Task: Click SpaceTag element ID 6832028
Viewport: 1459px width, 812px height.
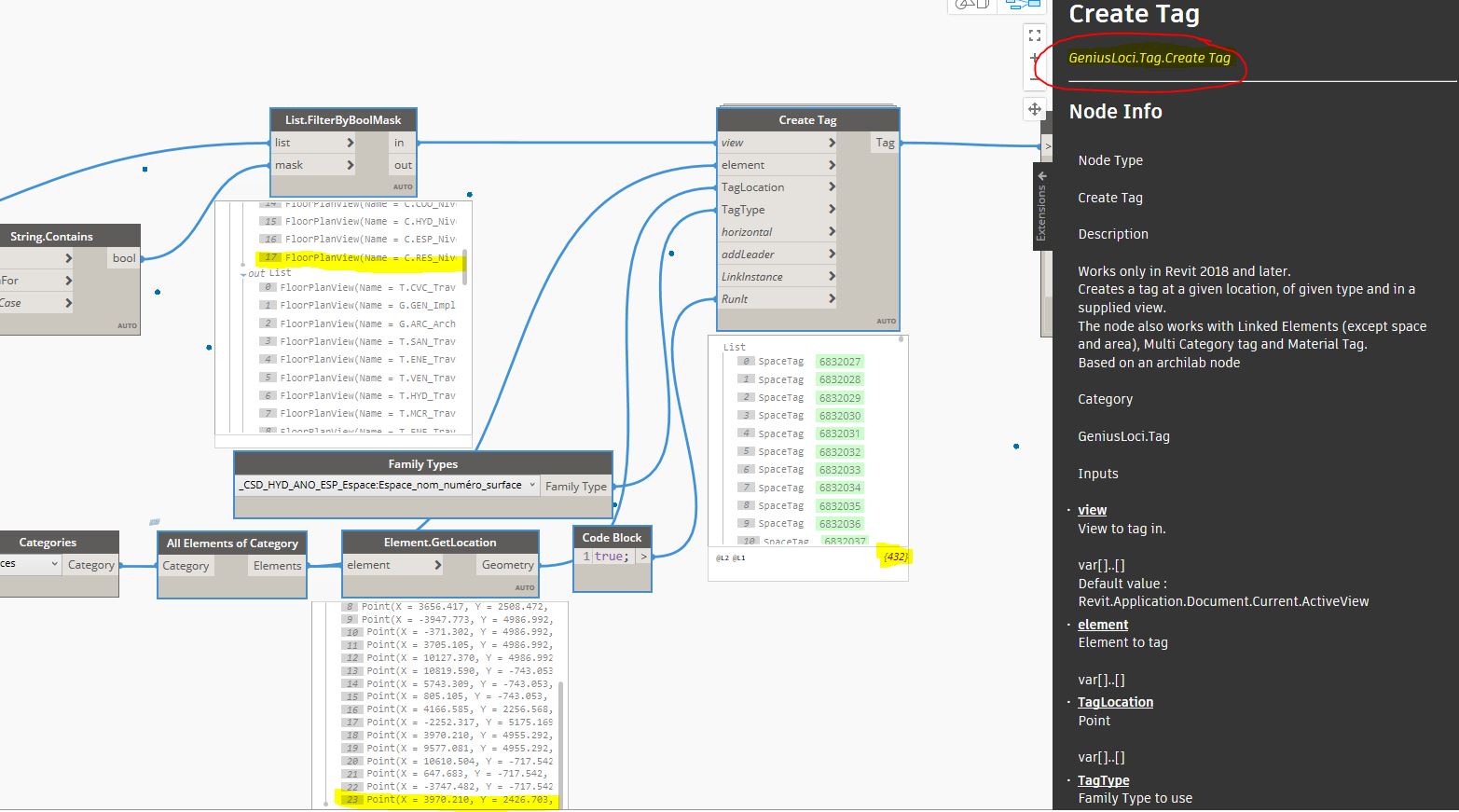Action: point(840,379)
